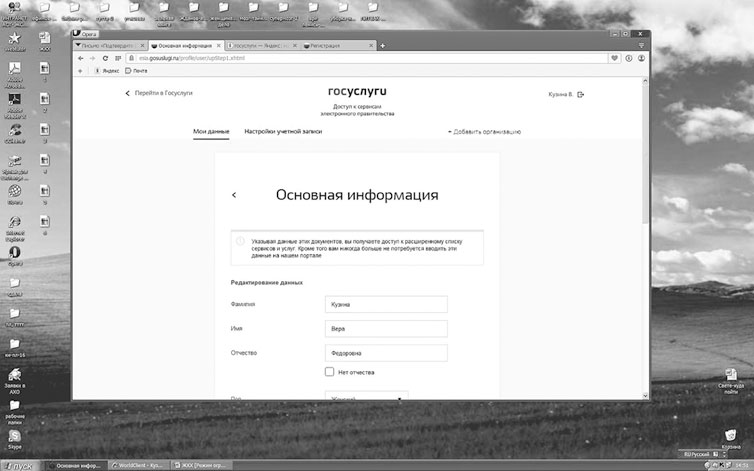Reload the page with the refresh icon
Screen dimensions: 754x471
(106, 58)
